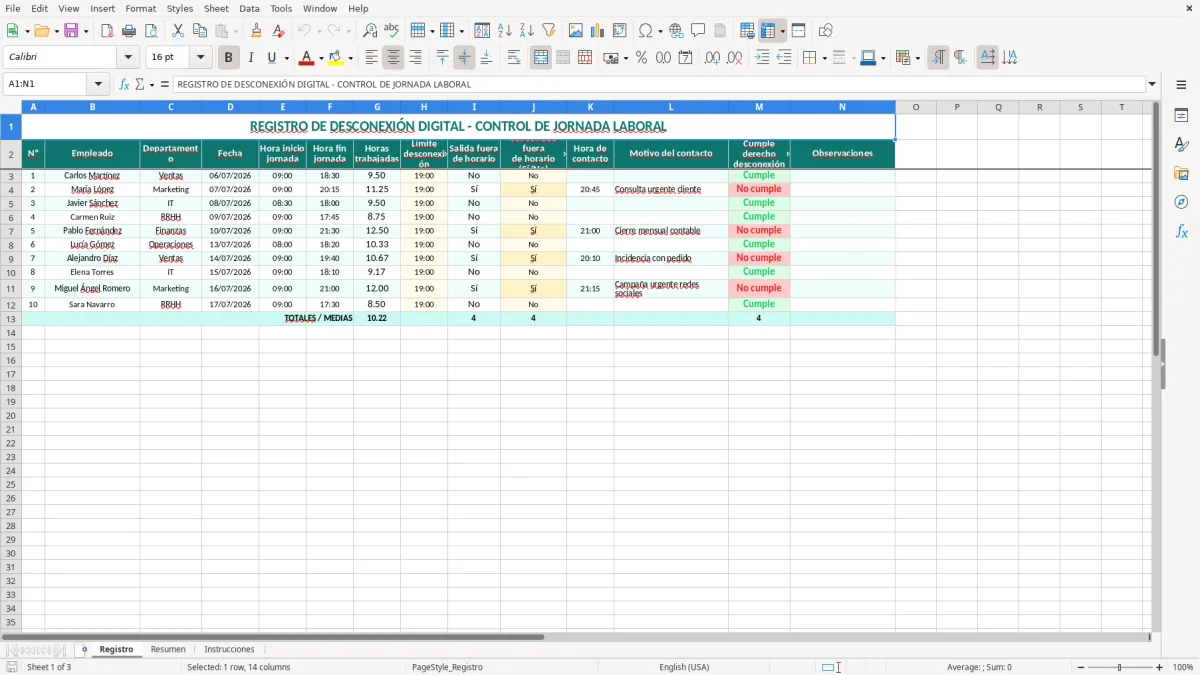This screenshot has height=675, width=1200.
Task: Click the Cut scissors icon
Action: pyautogui.click(x=178, y=31)
